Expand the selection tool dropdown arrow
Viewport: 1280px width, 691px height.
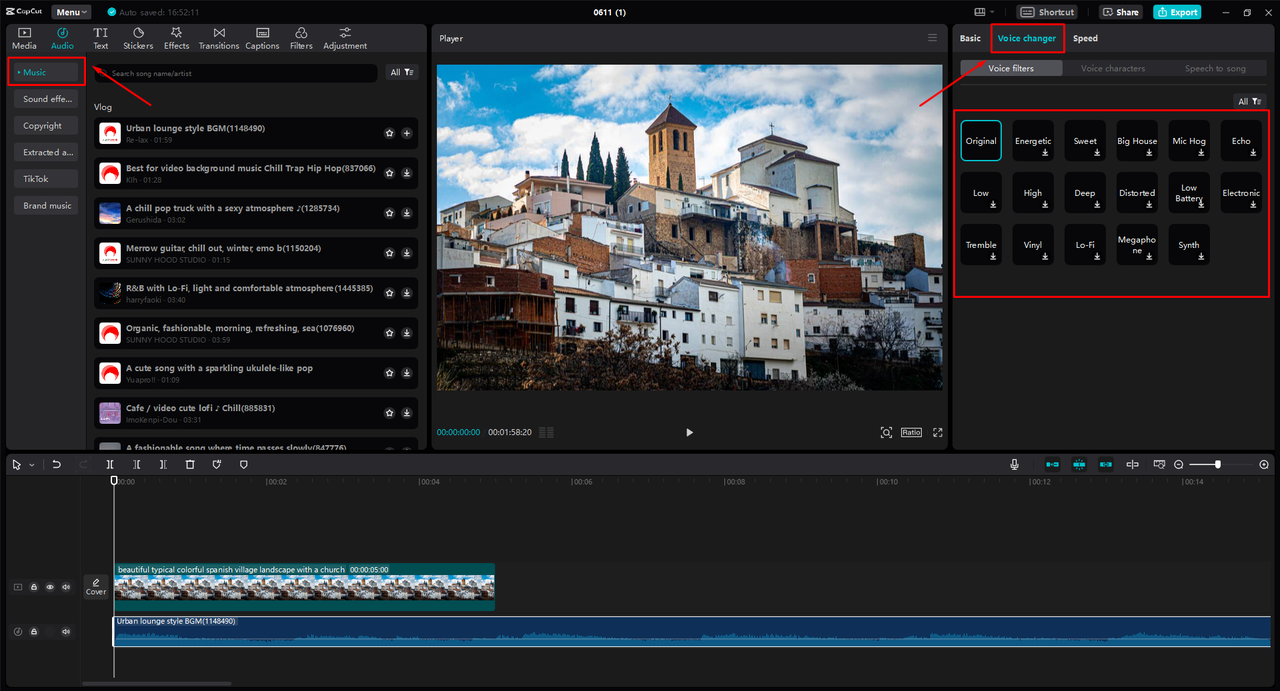[32, 465]
